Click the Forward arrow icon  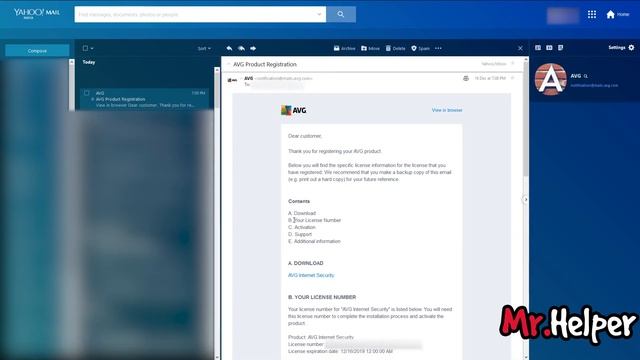(253, 48)
